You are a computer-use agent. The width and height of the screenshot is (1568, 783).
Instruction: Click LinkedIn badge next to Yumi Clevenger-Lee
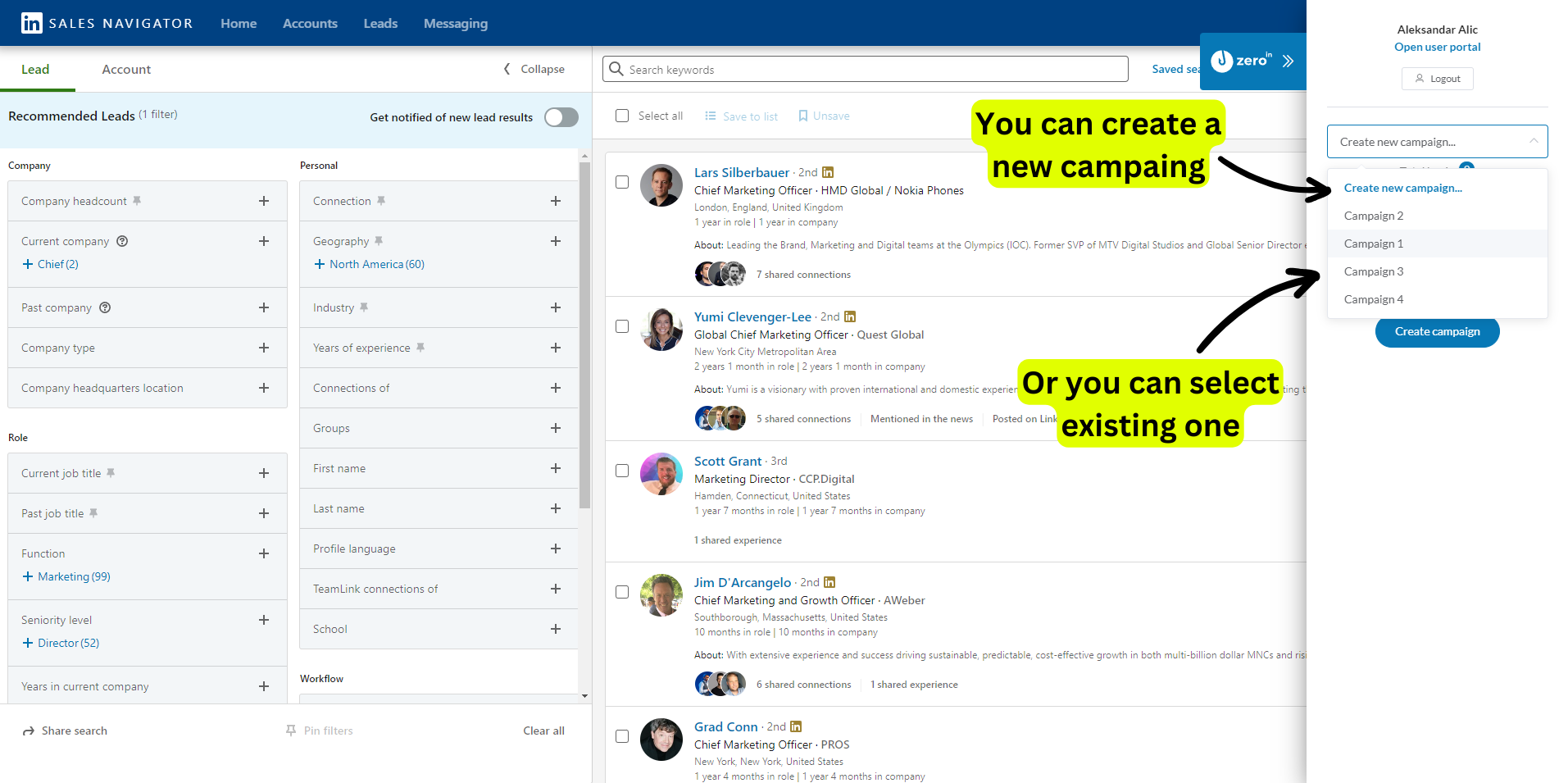(850, 316)
